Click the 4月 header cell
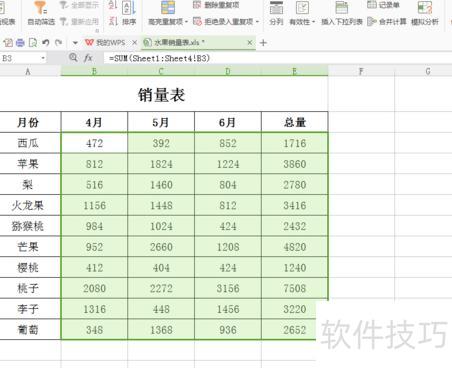Viewport: 452px width, 368px height. (94, 122)
